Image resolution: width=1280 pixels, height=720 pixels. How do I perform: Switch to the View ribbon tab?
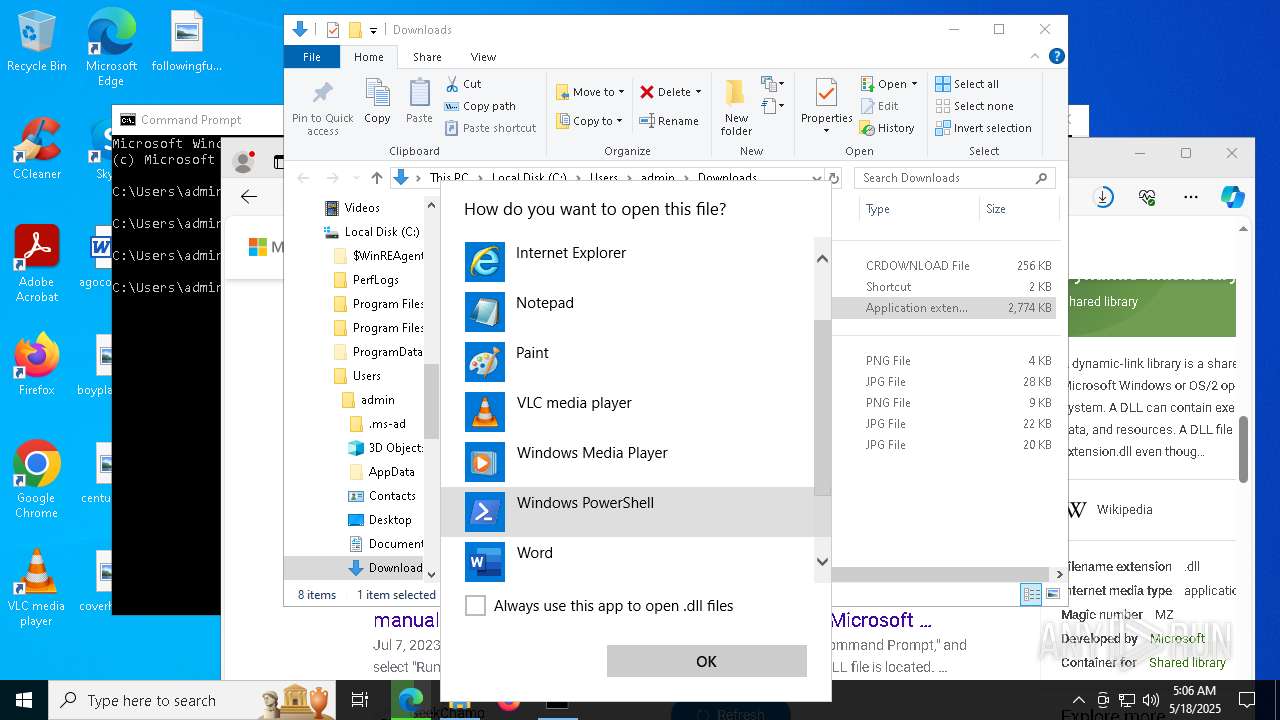coord(483,57)
